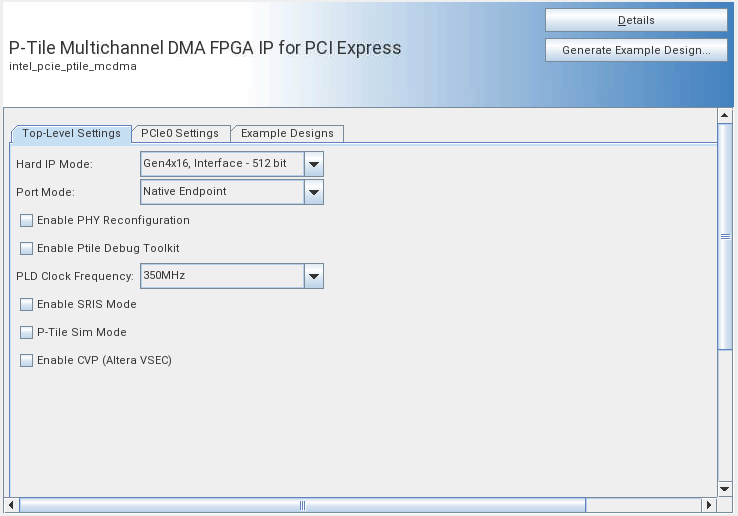Open the Example Designs tab
The image size is (738, 516).
point(289,133)
